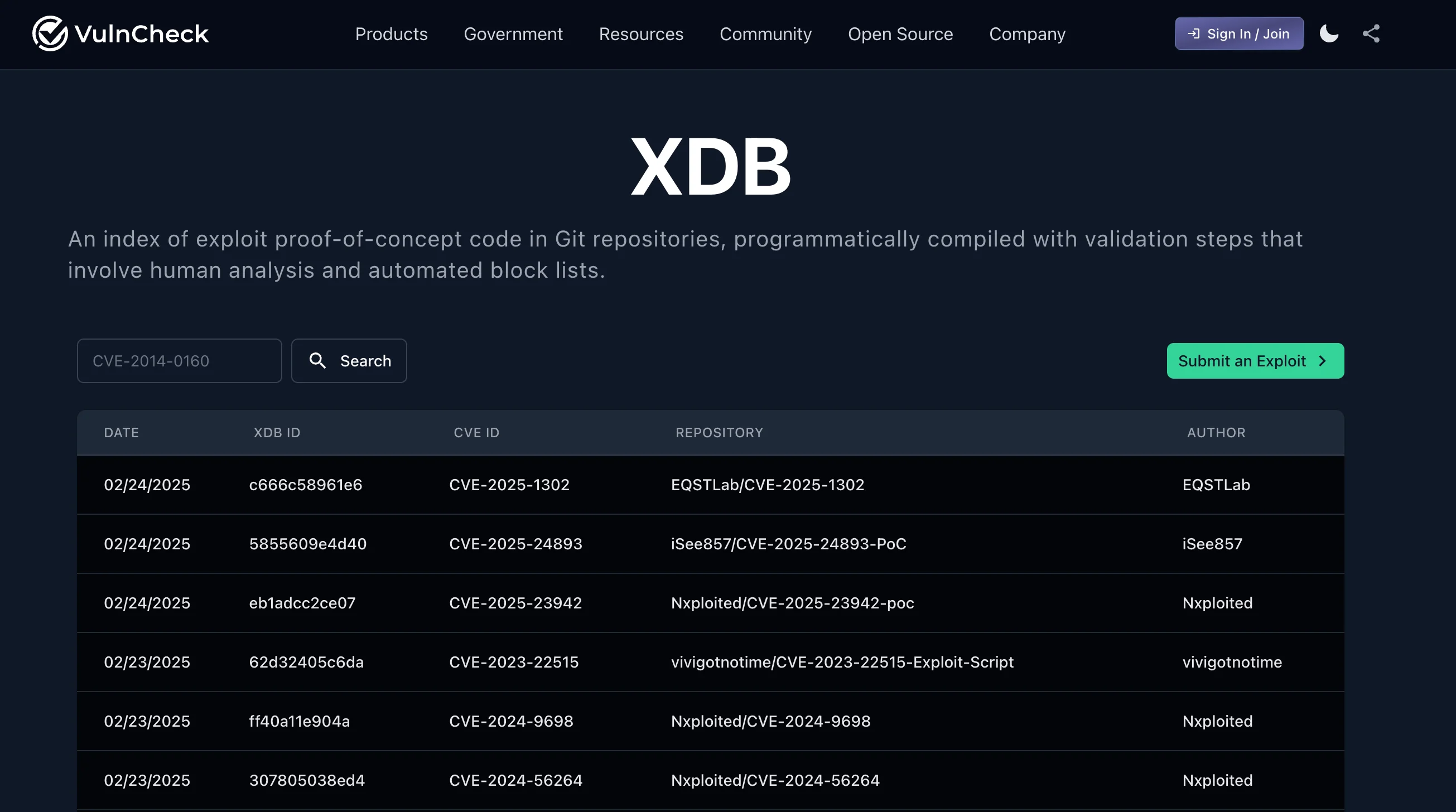Open CVE-2024-56264 entry
Image resolution: width=1456 pixels, height=812 pixels.
pyautogui.click(x=515, y=780)
